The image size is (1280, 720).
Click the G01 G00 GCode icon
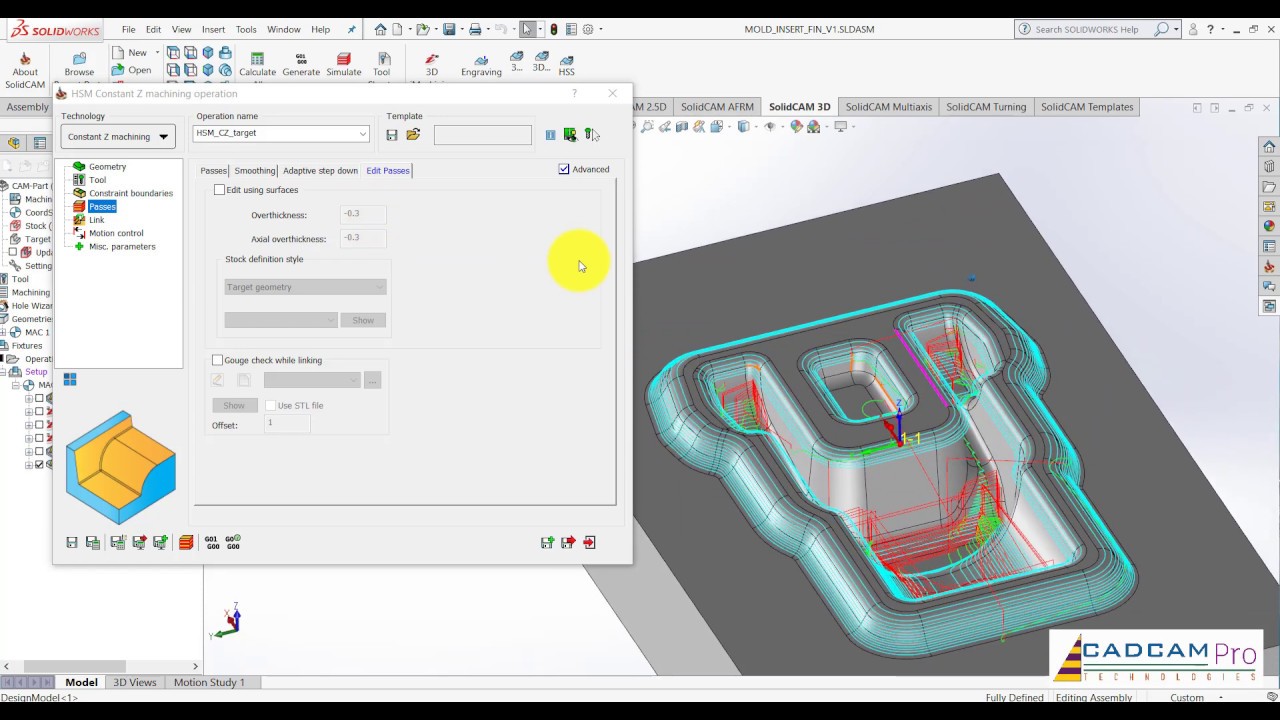click(x=211, y=542)
